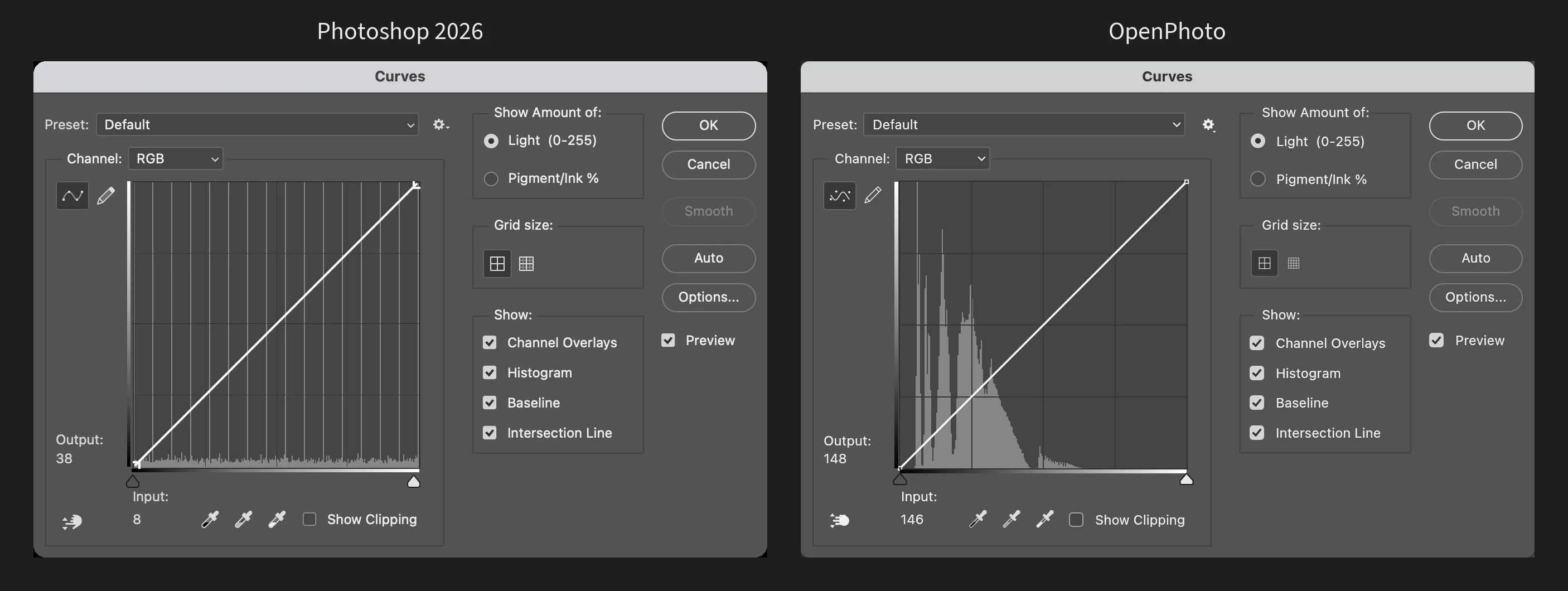Click Auto button in Photoshop 2026
The width and height of the screenshot is (1568, 591).
[x=709, y=258]
